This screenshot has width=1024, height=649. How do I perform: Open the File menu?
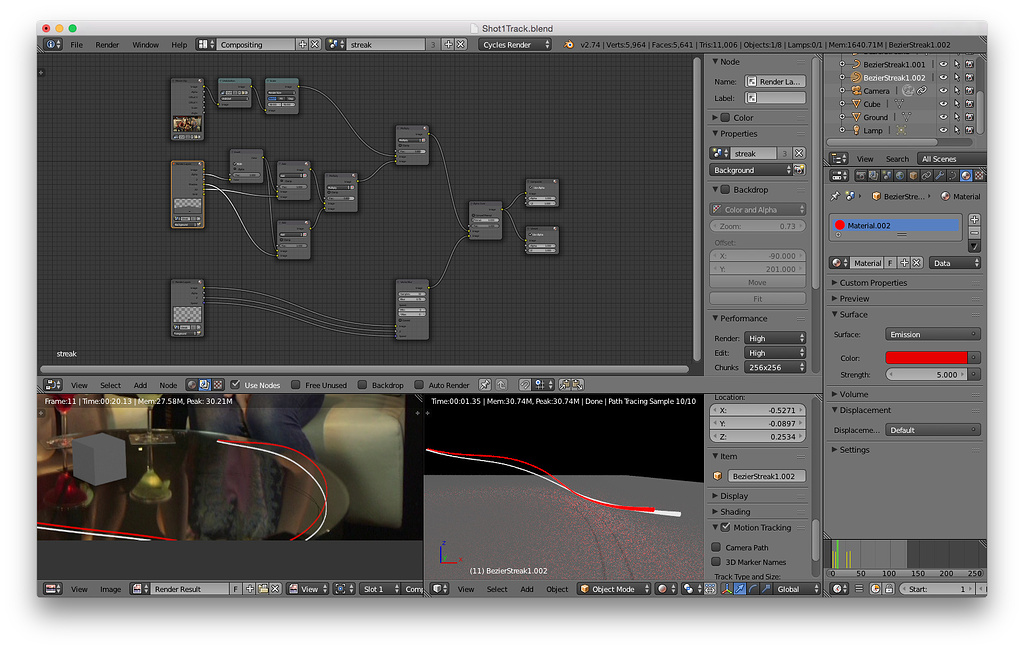(x=76, y=45)
